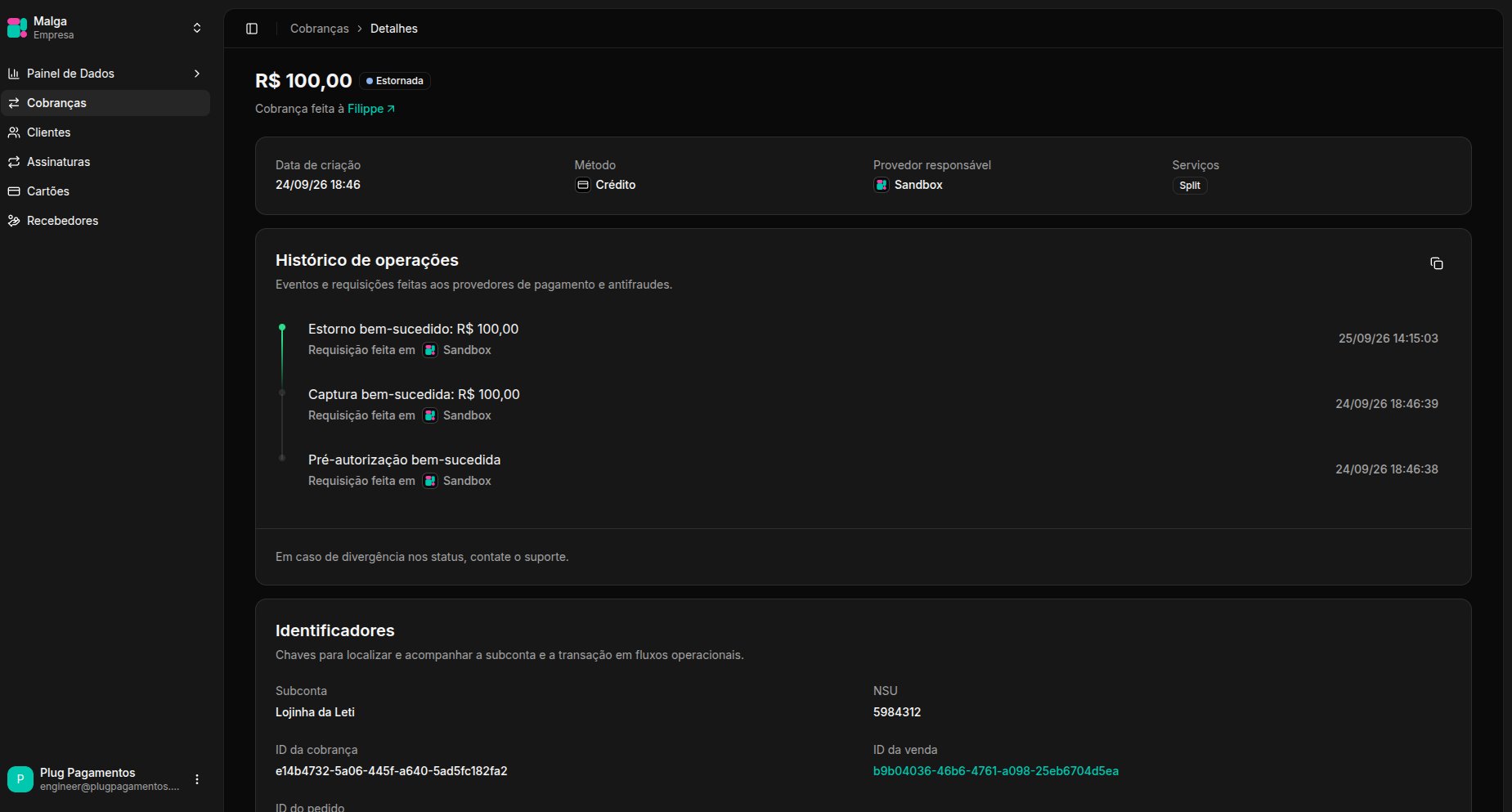Click the Malga logo icon
This screenshot has height=812, width=1512.
(x=17, y=28)
